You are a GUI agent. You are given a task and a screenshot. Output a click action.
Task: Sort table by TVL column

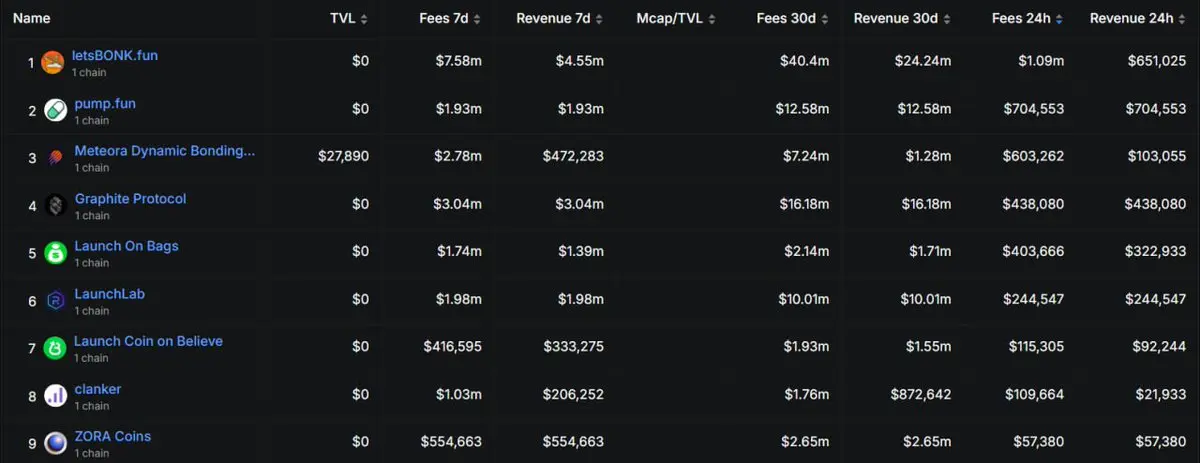[349, 19]
